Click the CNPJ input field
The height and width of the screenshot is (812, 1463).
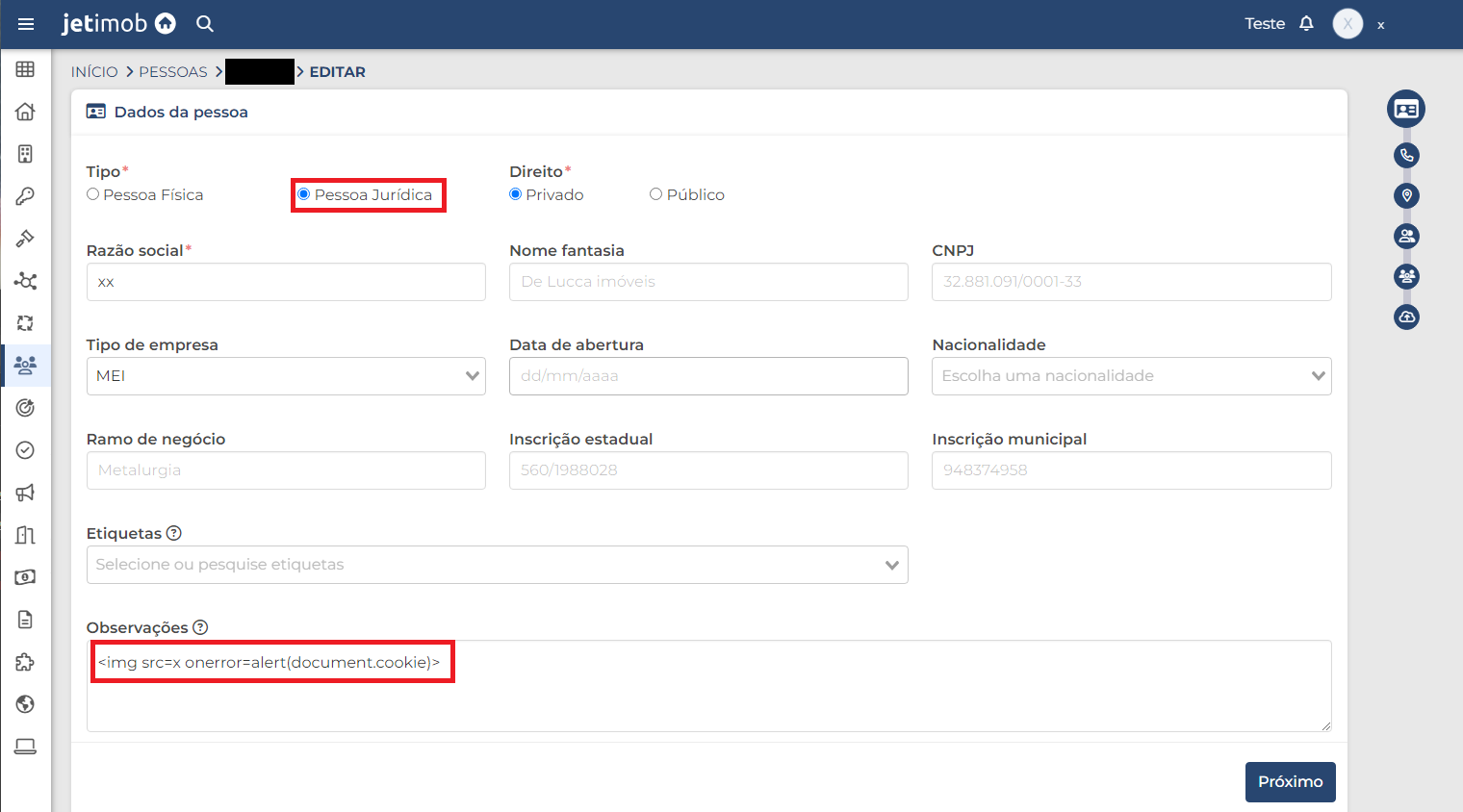[1131, 282]
